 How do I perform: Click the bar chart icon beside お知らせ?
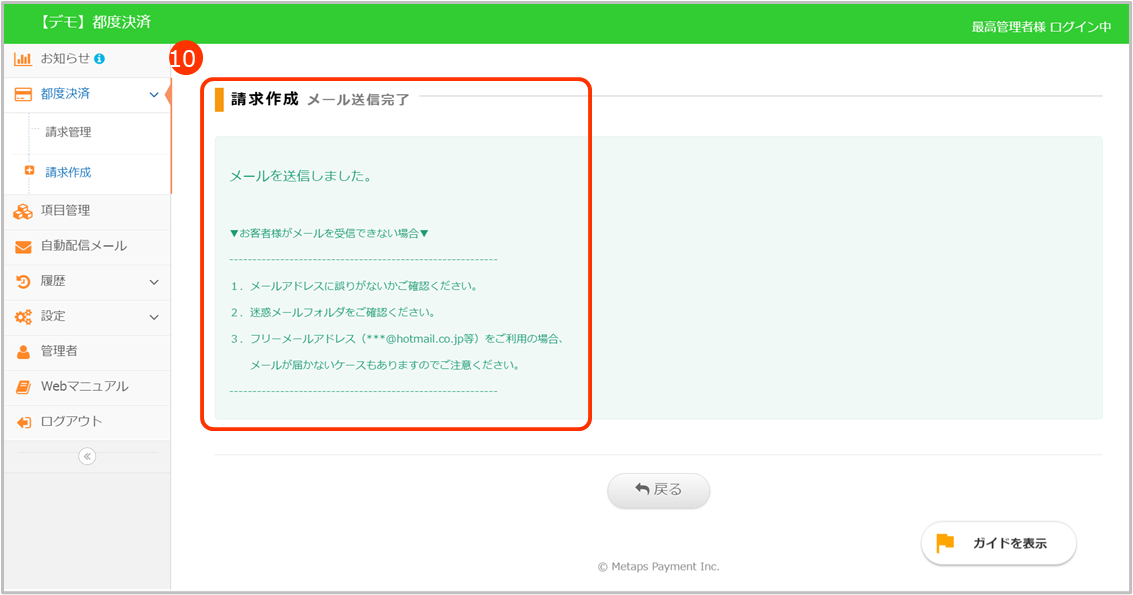pos(23,59)
